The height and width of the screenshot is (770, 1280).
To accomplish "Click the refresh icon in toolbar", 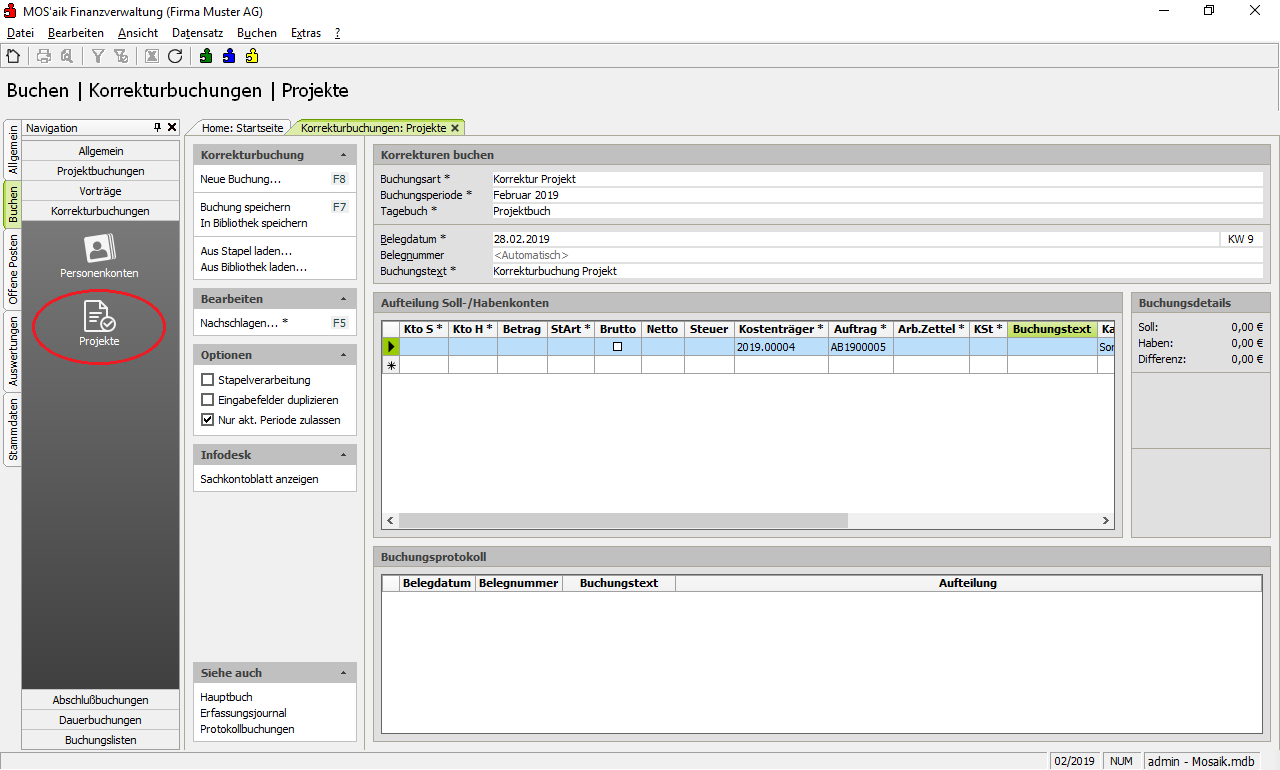I will [175, 56].
